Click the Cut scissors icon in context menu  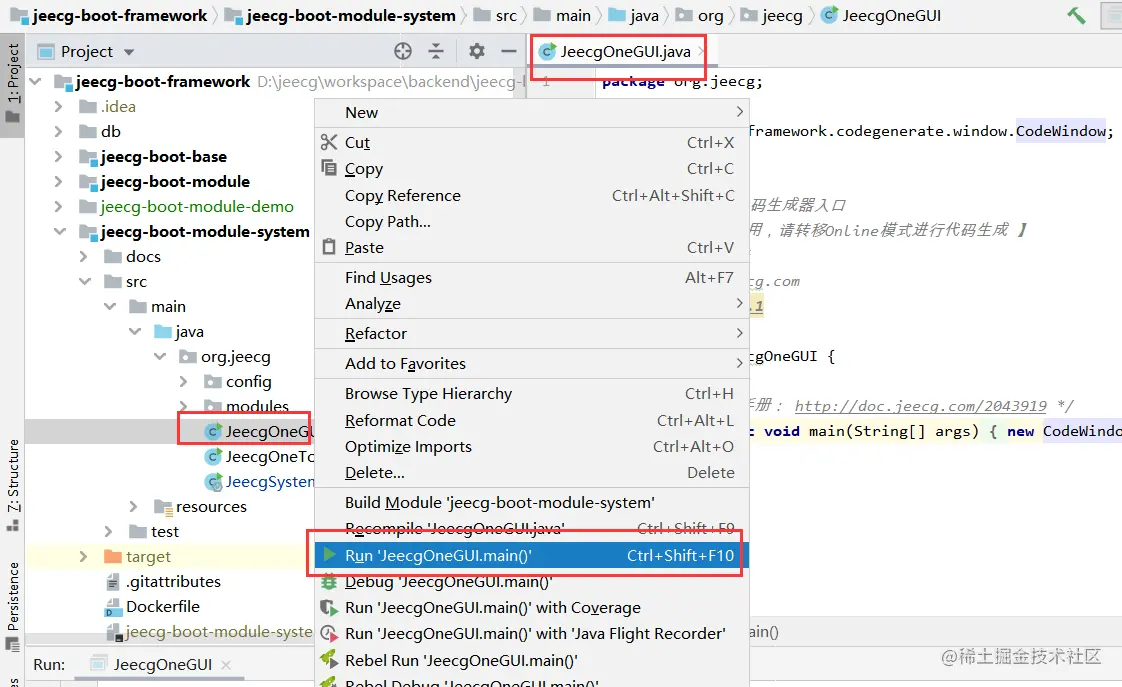[x=328, y=142]
